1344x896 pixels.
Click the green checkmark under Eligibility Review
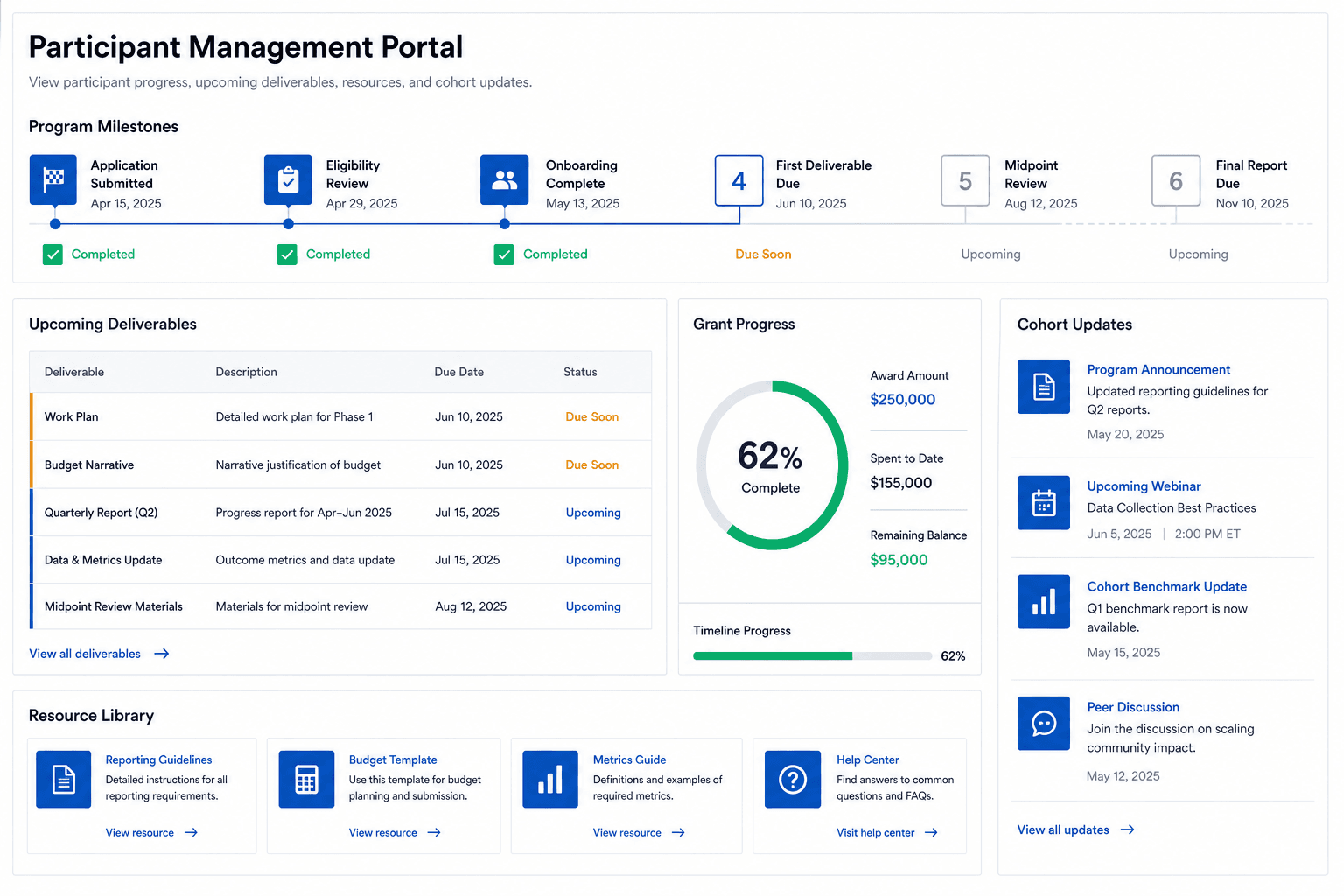[x=287, y=255]
